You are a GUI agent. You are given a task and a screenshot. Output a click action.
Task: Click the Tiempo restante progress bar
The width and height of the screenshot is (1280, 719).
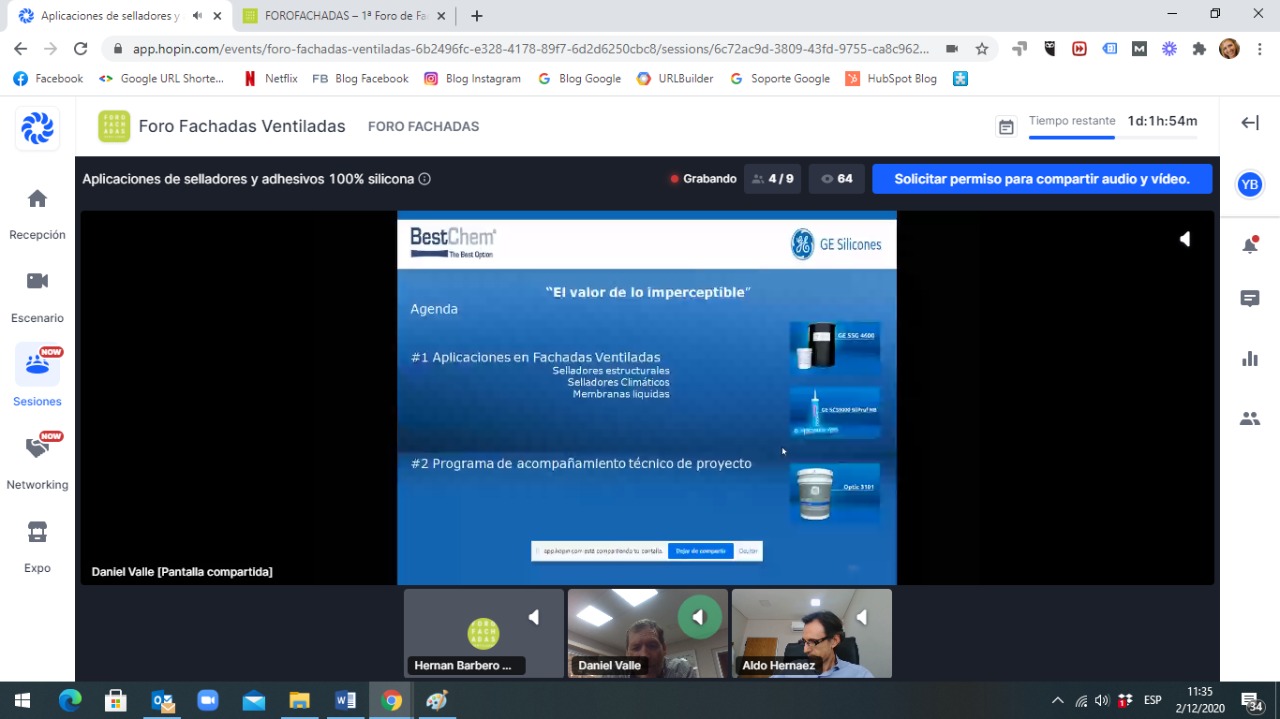point(1113,138)
